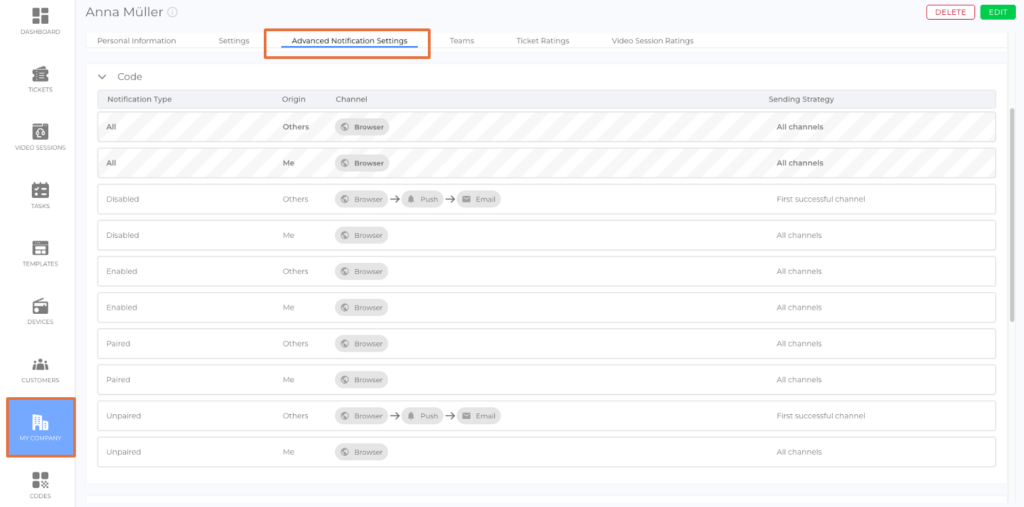Image resolution: width=1024 pixels, height=507 pixels.
Task: Open the Tasks calendar icon
Action: tap(40, 191)
